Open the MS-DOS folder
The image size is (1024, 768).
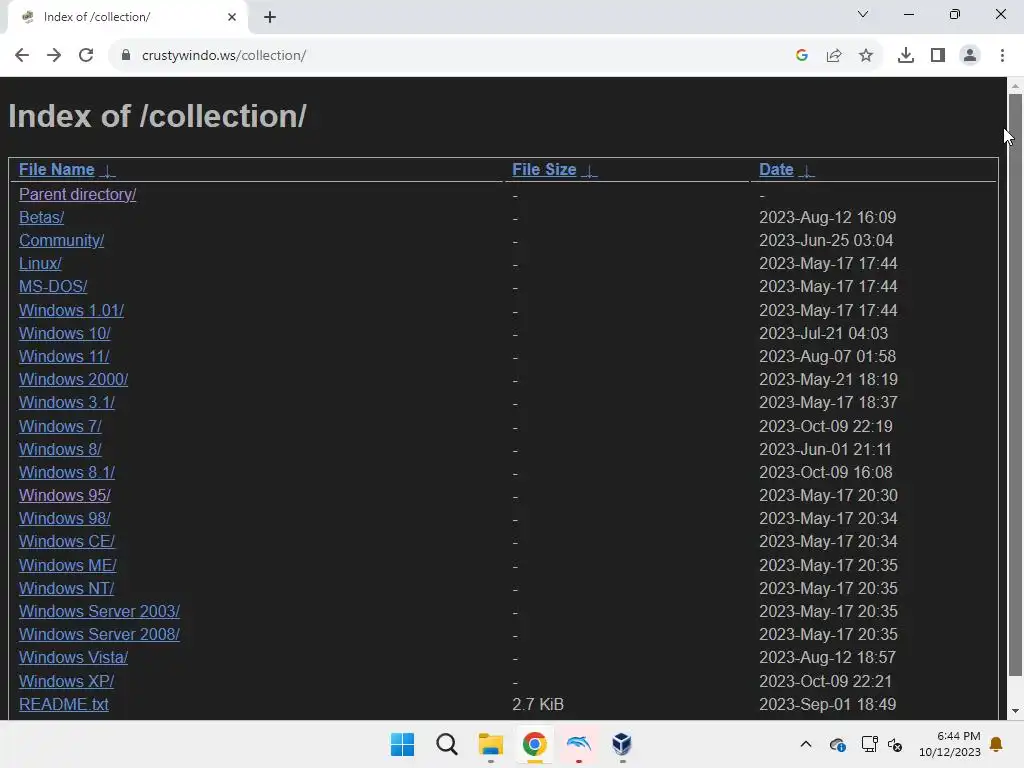[53, 287]
